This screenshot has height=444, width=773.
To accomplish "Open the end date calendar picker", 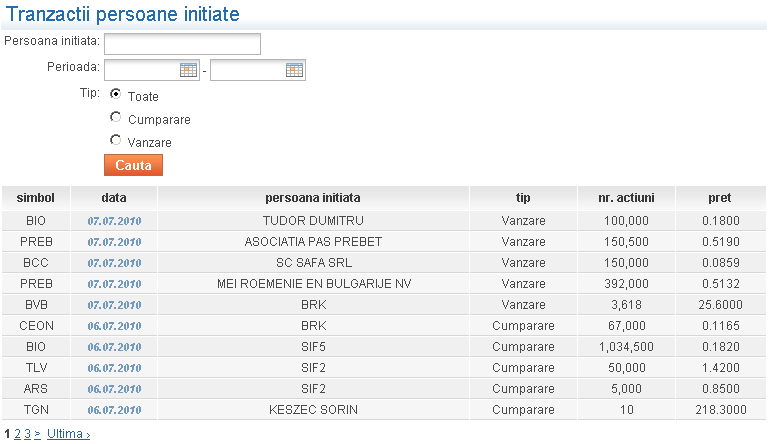I will (294, 70).
